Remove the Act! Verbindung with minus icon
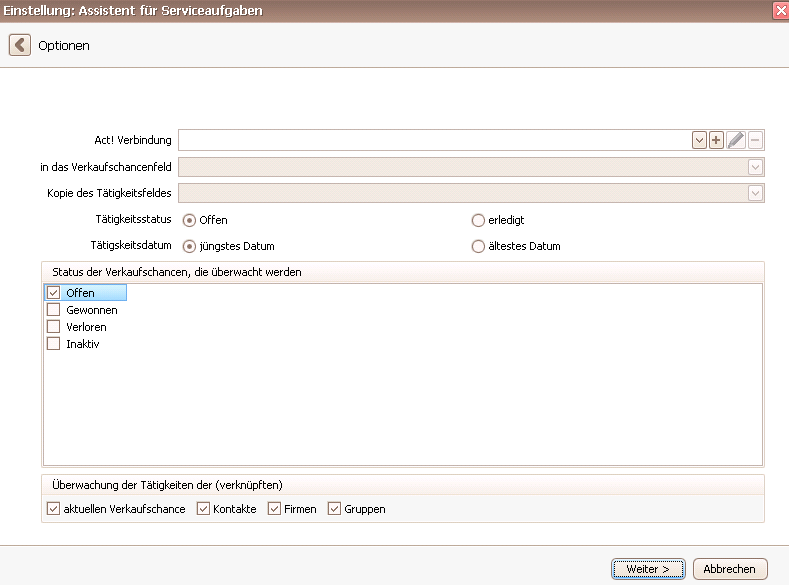Screen dimensions: 789x585 [x=755, y=140]
